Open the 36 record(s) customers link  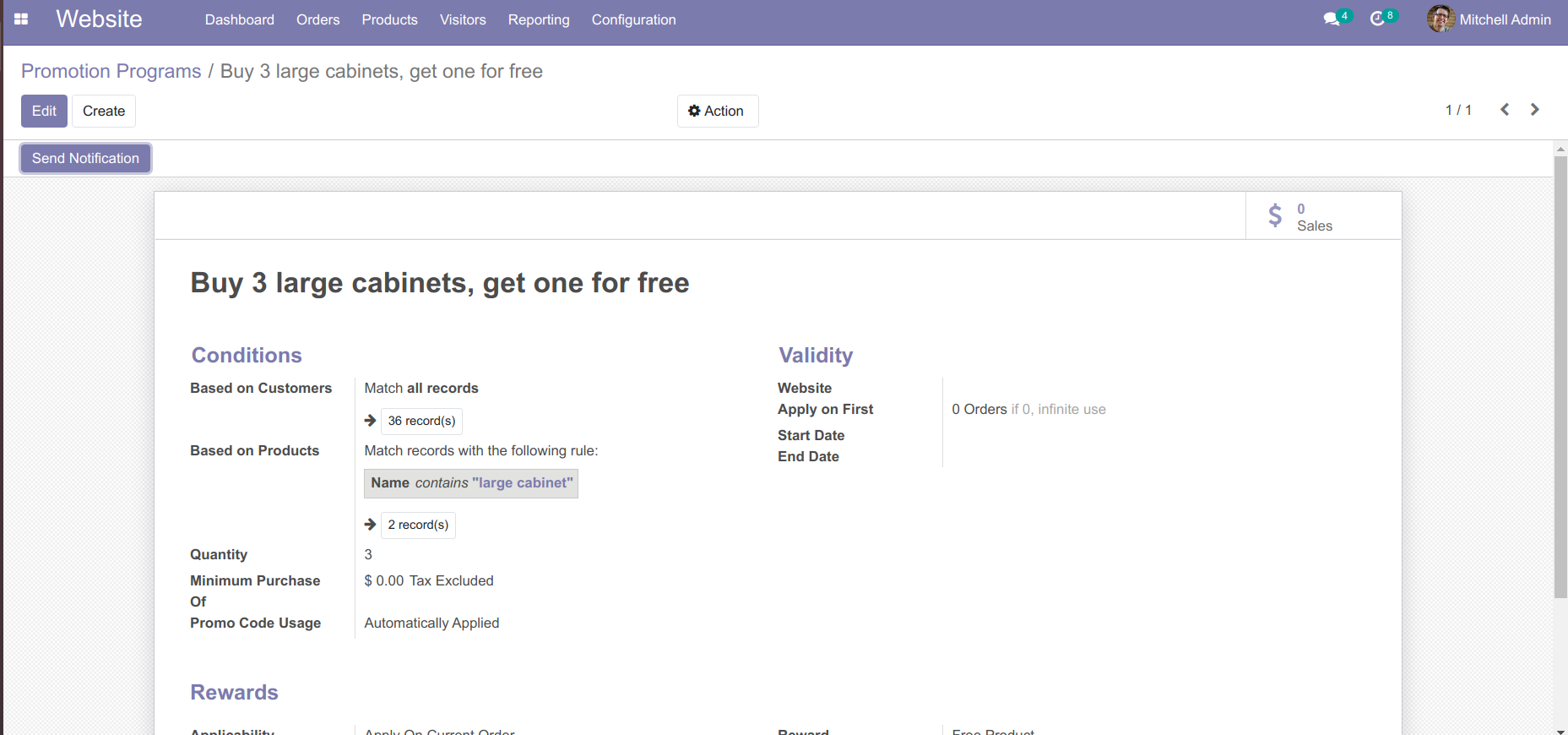421,421
